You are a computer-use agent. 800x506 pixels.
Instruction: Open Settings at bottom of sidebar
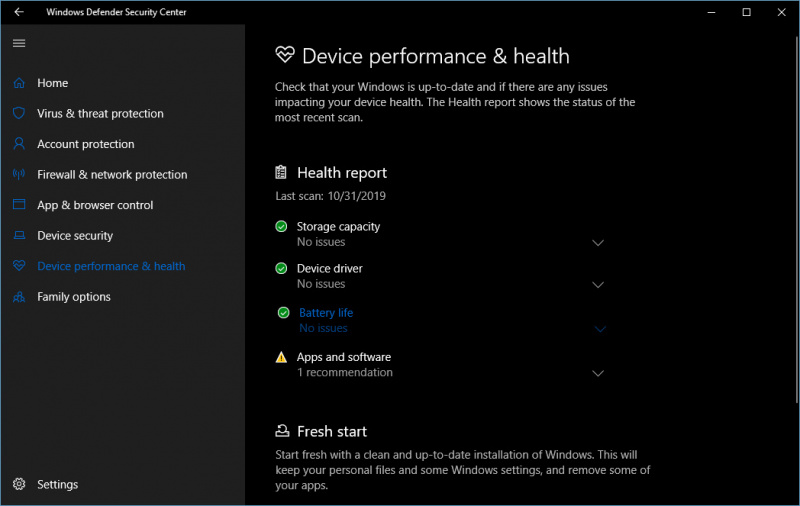point(58,485)
